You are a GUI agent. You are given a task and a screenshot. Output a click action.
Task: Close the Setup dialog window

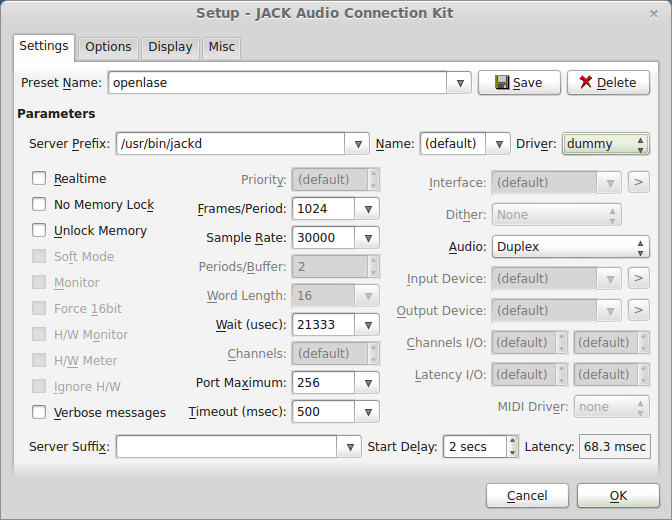pos(654,14)
